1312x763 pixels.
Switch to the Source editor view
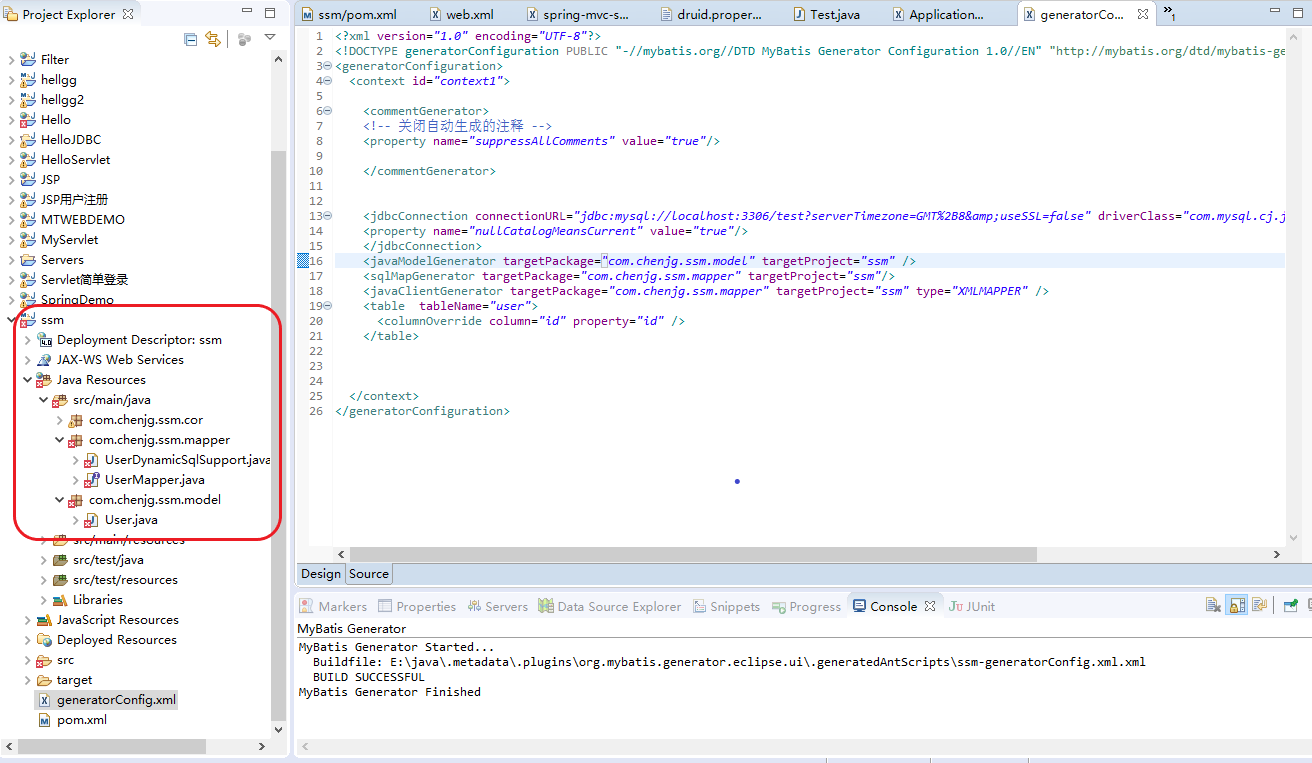tap(369, 574)
